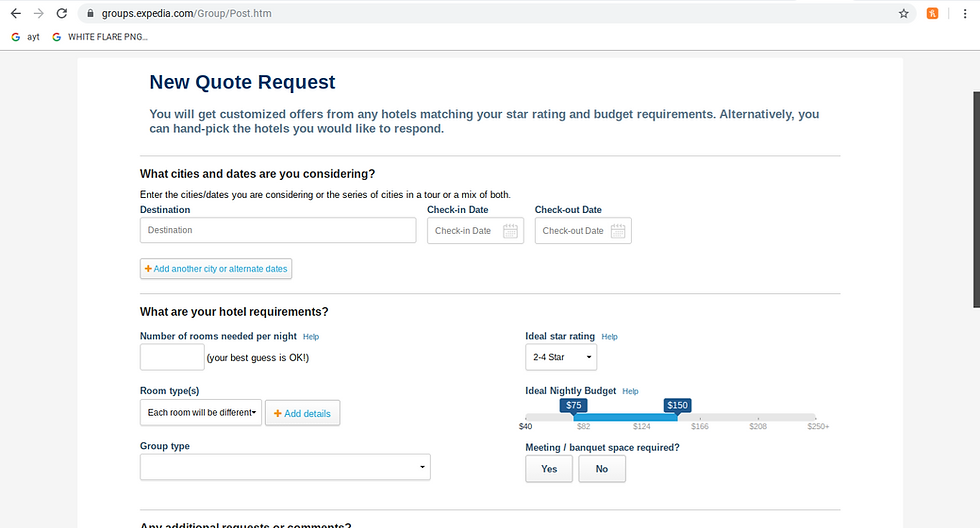Select No for meeting space required
Screen dimensions: 980x528
coord(601,469)
